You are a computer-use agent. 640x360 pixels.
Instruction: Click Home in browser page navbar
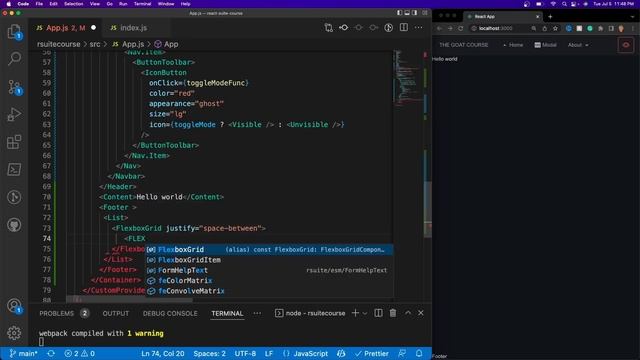coord(513,45)
